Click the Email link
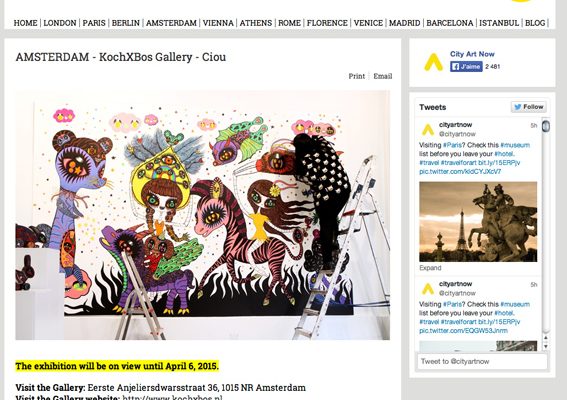567x400 pixels. coord(383,76)
